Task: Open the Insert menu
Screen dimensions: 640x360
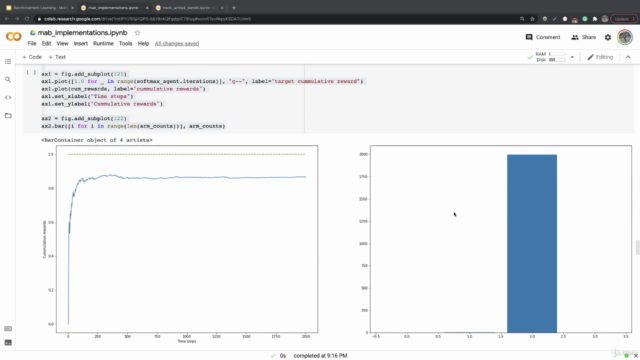Action: coord(80,44)
